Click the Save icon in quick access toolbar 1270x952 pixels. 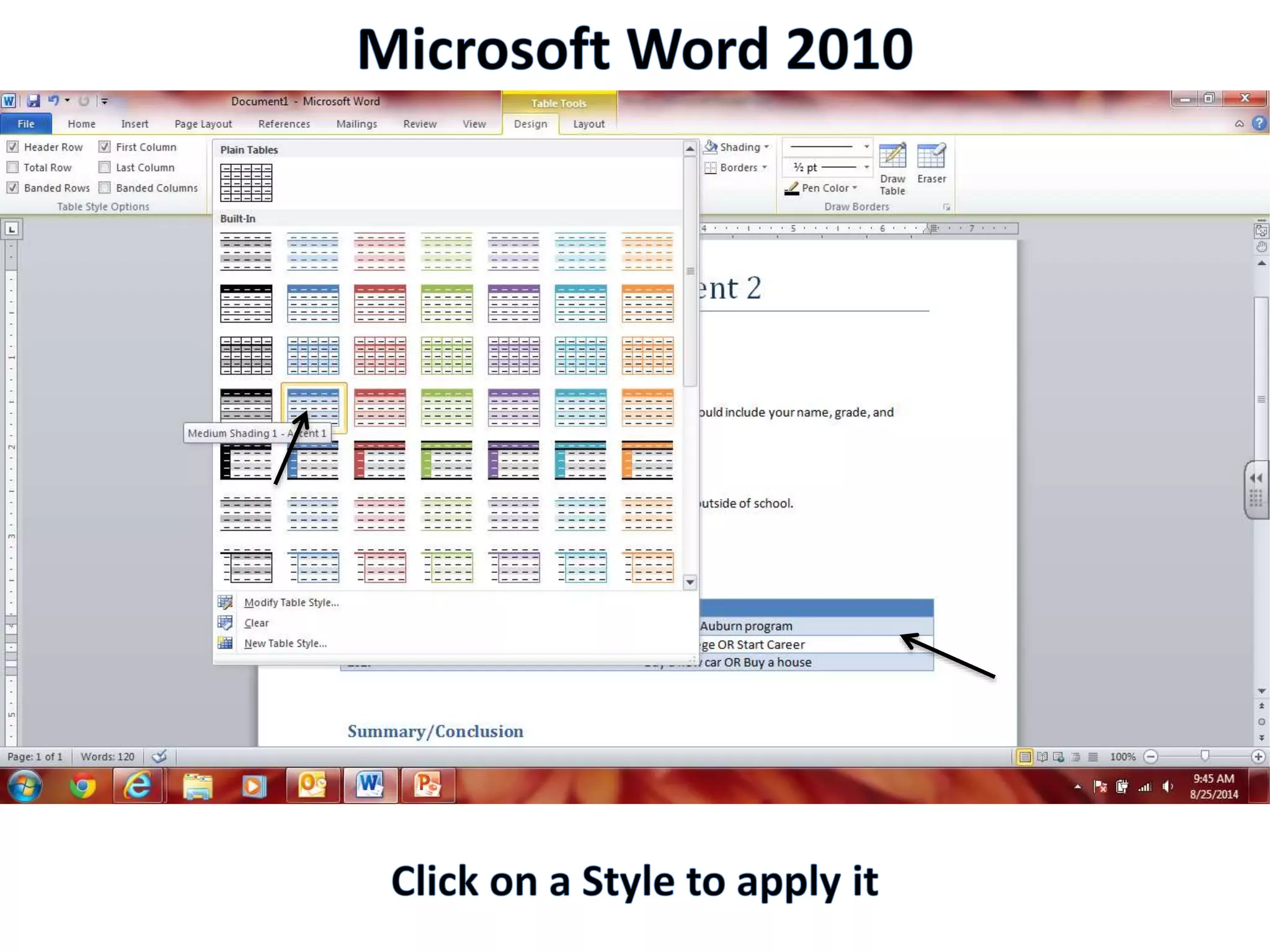33,100
